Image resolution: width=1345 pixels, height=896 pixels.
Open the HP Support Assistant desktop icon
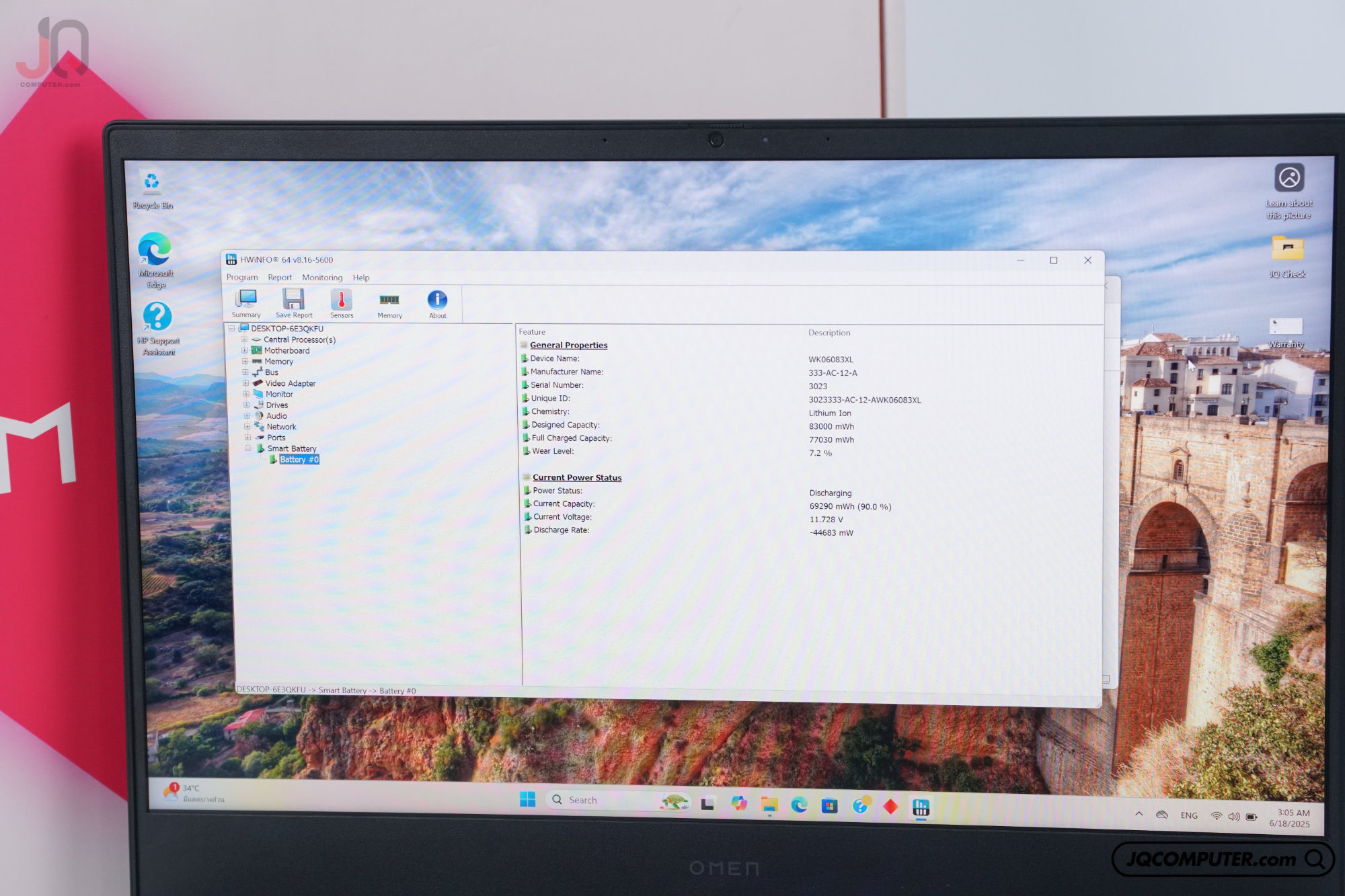[x=158, y=328]
